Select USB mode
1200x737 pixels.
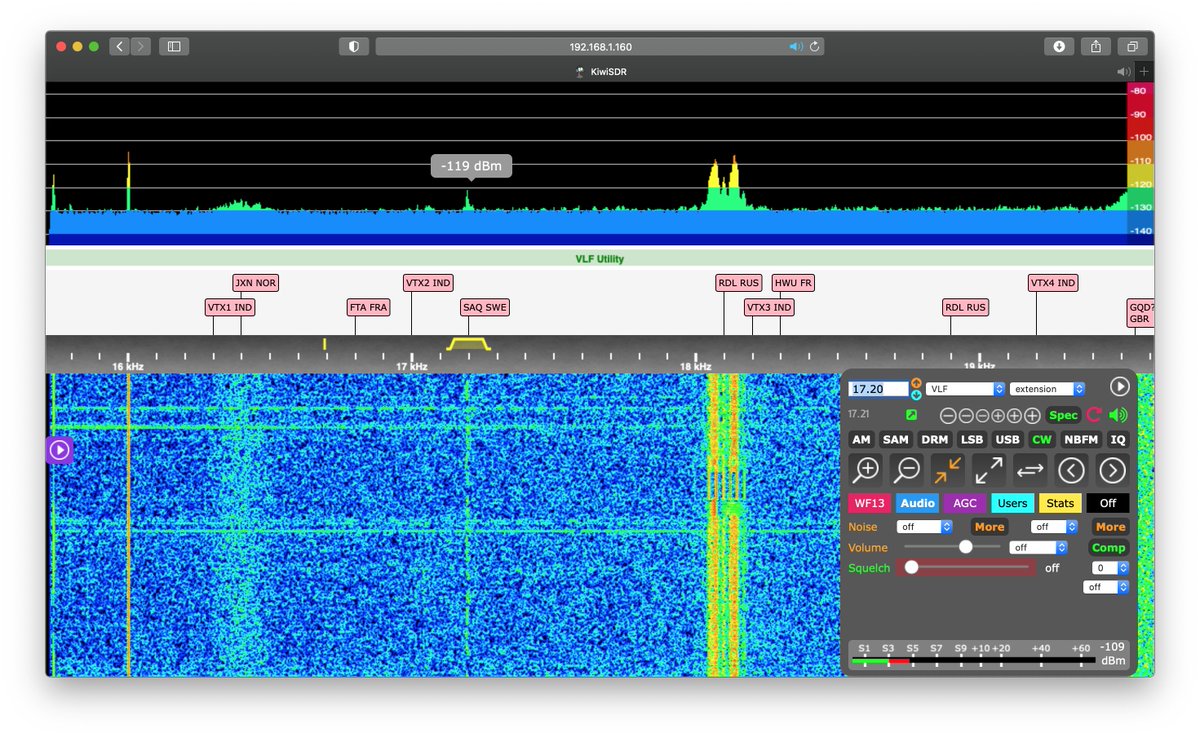[1007, 439]
